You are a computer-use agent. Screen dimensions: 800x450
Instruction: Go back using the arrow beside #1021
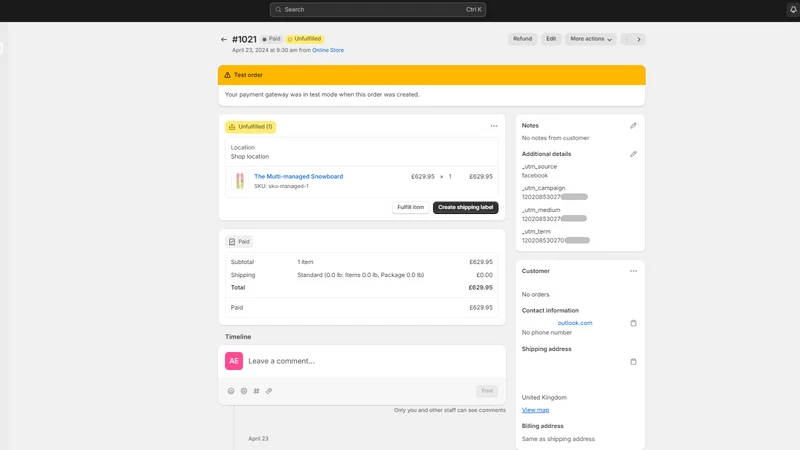pyautogui.click(x=223, y=39)
